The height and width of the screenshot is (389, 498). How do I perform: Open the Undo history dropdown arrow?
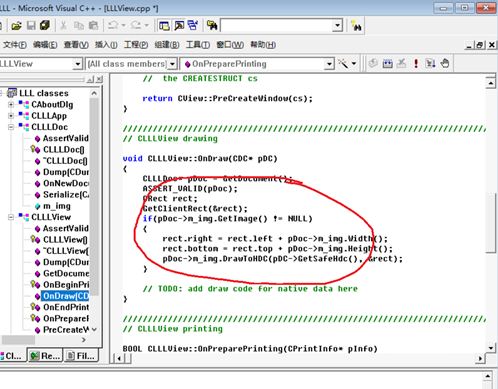pos(124,25)
